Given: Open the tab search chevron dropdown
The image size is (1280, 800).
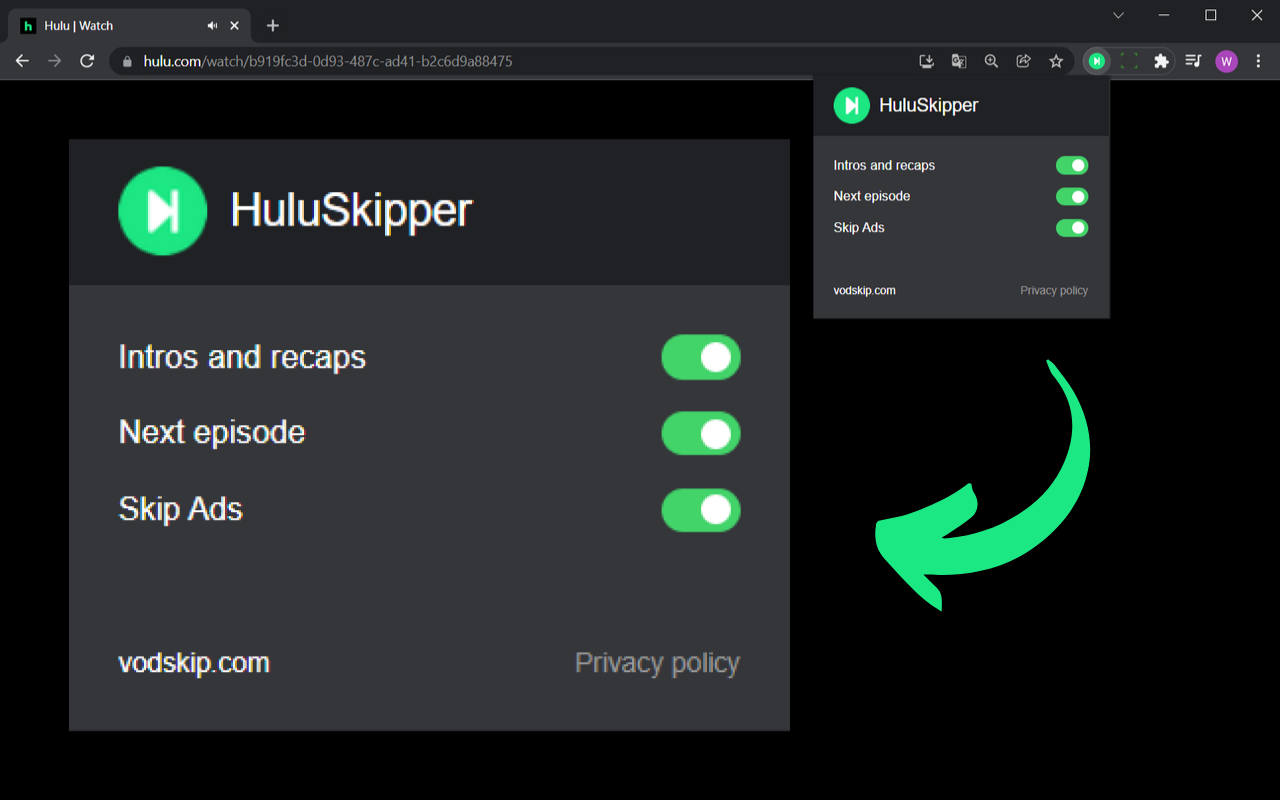Looking at the screenshot, I should click(x=1118, y=15).
